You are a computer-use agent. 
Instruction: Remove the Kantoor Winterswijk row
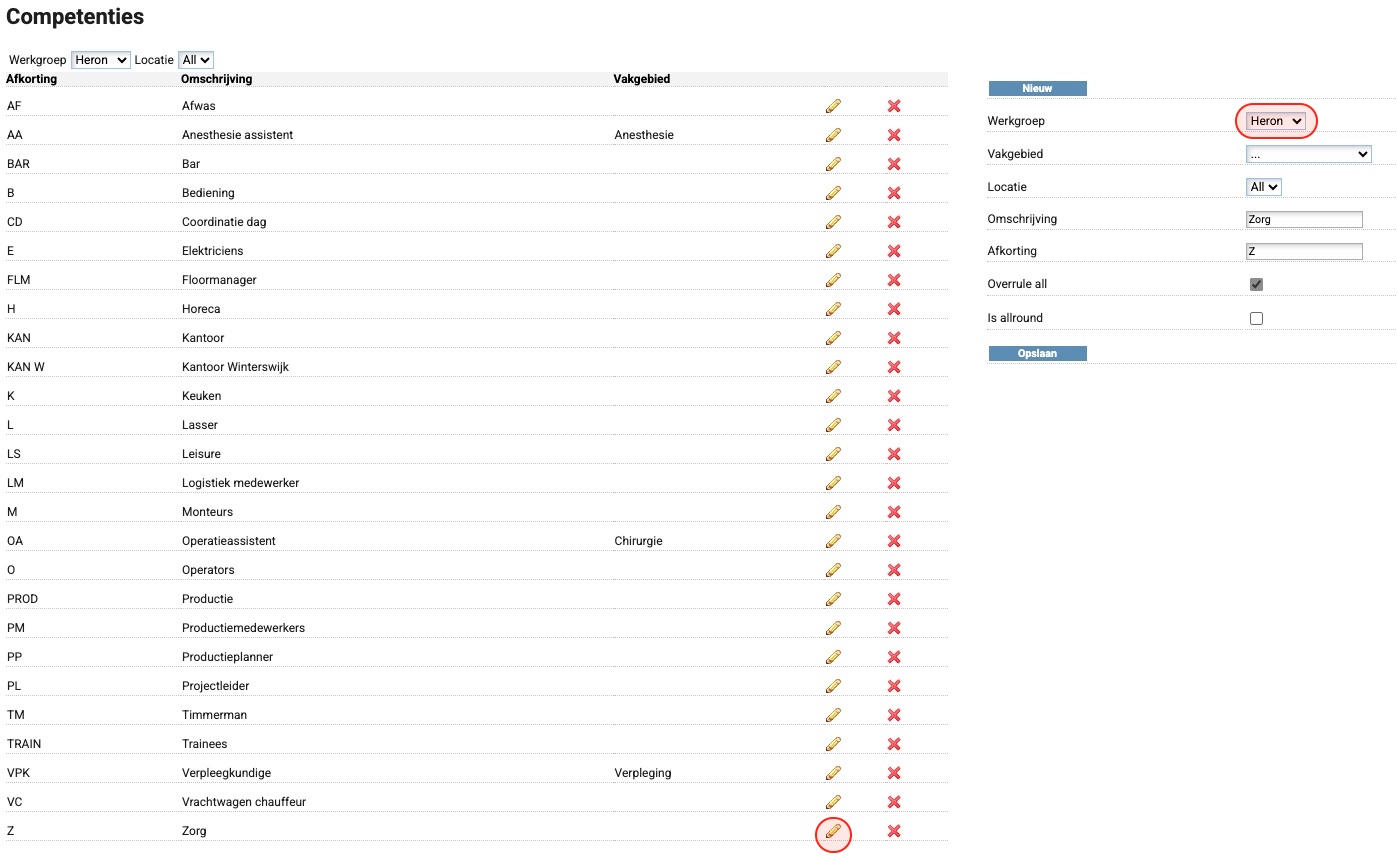pos(894,367)
